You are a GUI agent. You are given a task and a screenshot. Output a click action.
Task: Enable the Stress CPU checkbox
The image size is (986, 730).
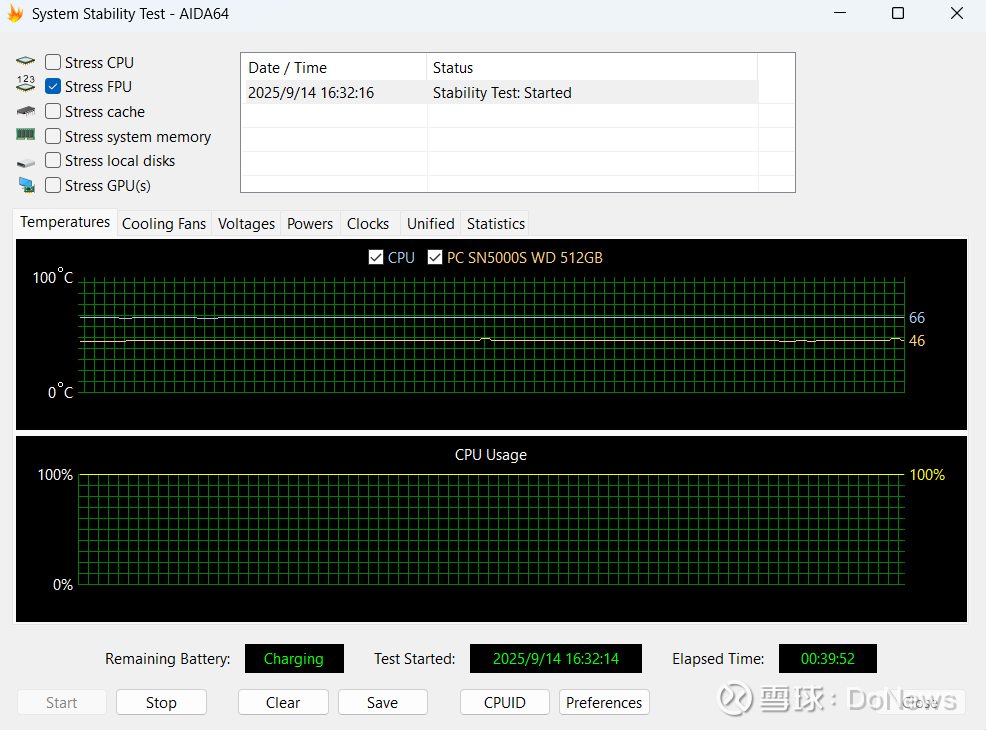click(53, 62)
